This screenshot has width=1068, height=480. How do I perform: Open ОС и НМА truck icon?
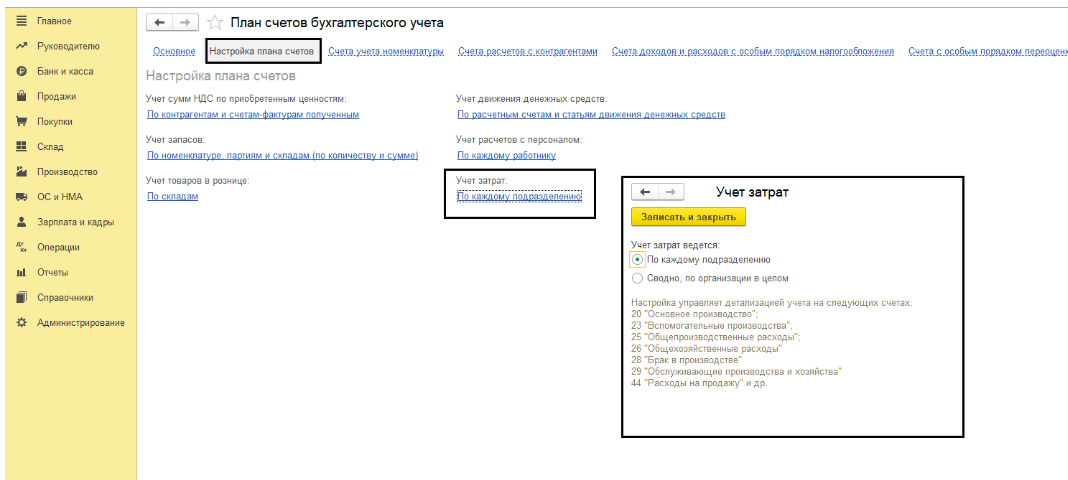point(21,197)
